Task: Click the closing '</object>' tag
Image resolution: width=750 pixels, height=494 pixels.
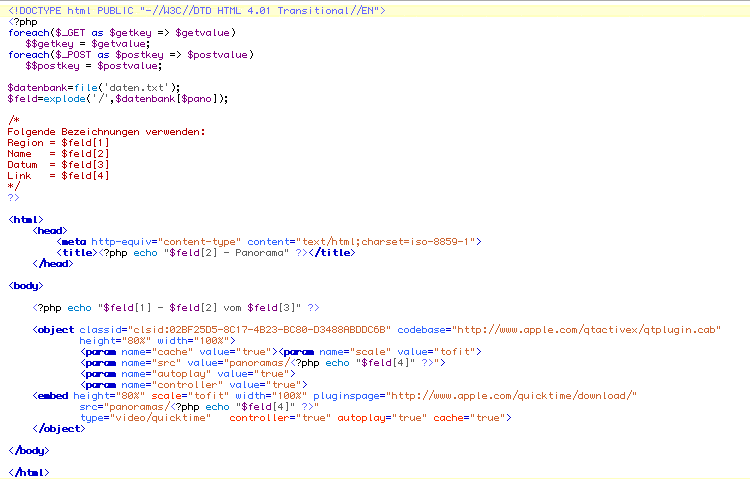Action: [x=59, y=428]
